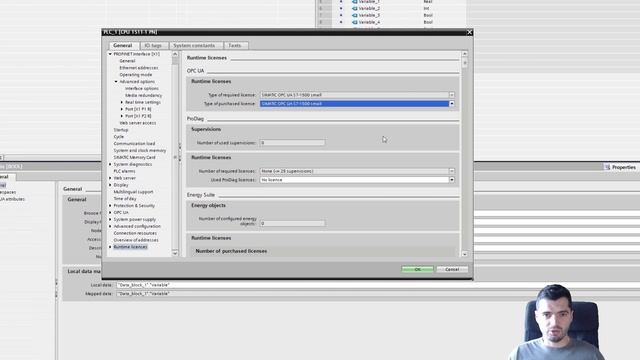Collapse the Advanced options tree node

point(116,82)
